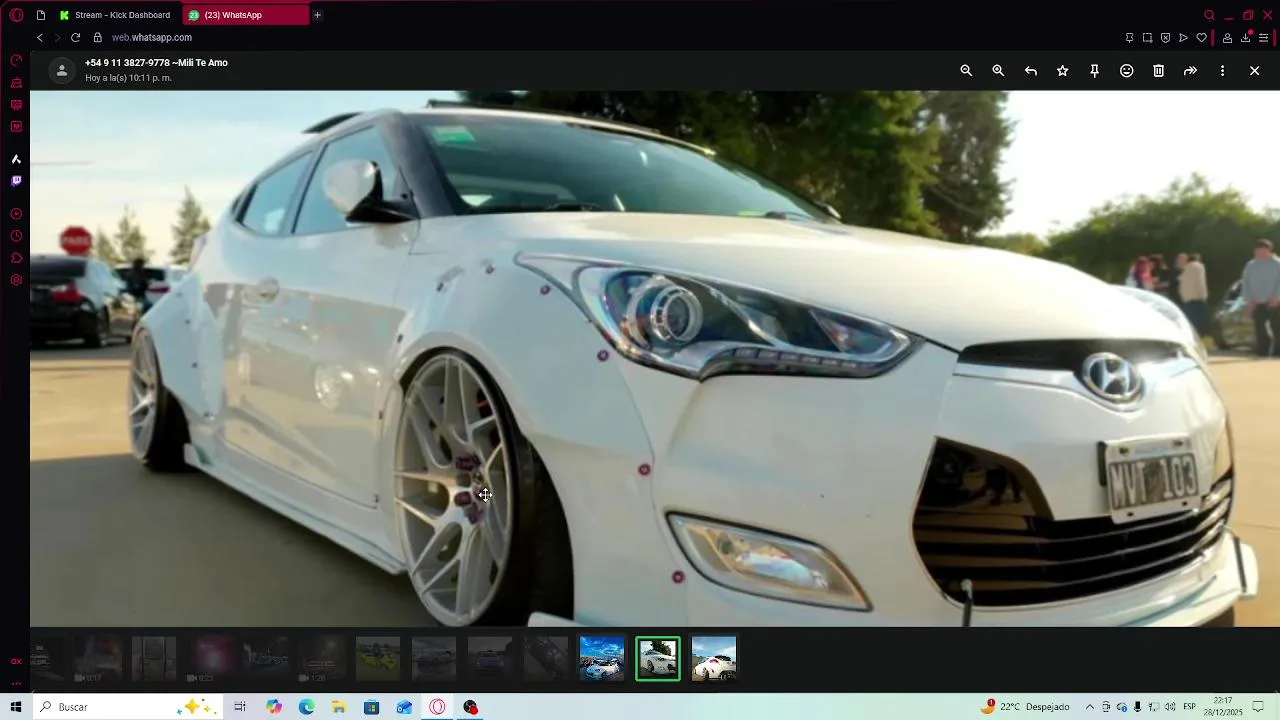The height and width of the screenshot is (720, 1280).
Task: Switch to the Stream - Kick Dashboard tab
Action: [x=114, y=15]
